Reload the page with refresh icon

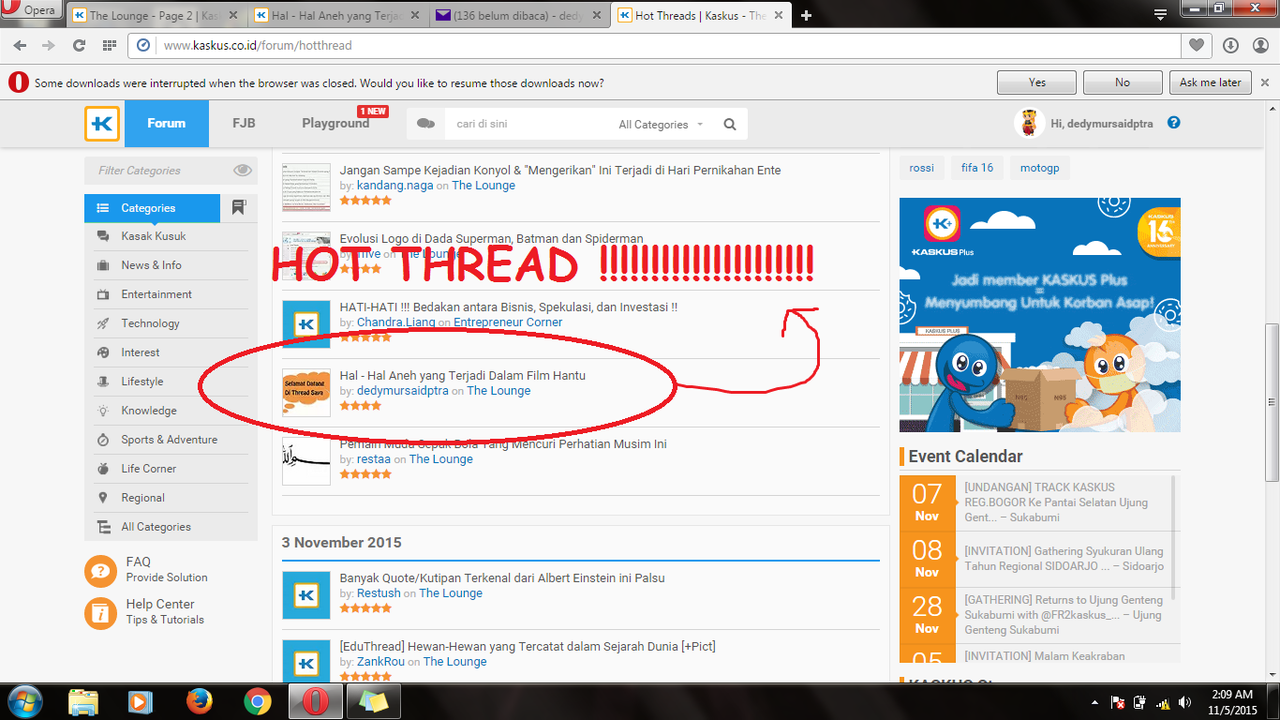pyautogui.click(x=79, y=46)
